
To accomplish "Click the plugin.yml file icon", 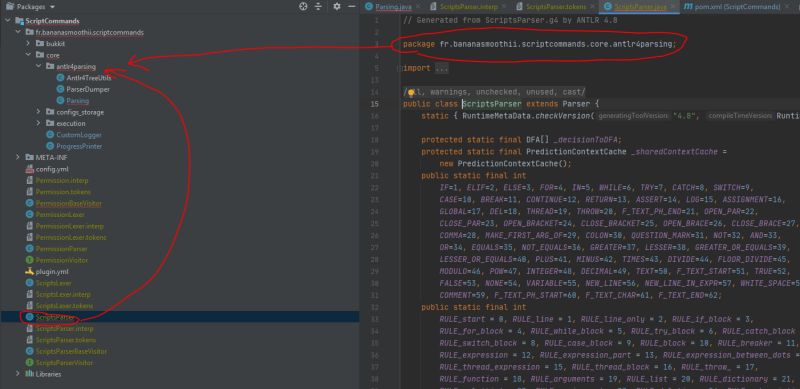I will click(30, 272).
